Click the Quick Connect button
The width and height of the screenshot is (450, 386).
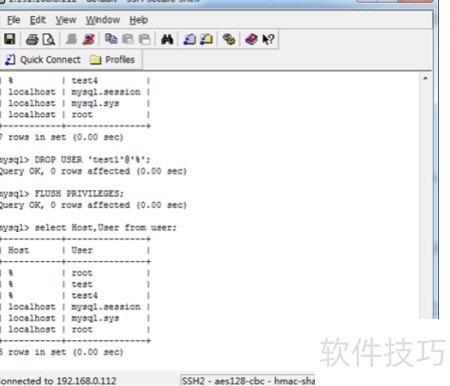tap(43, 60)
